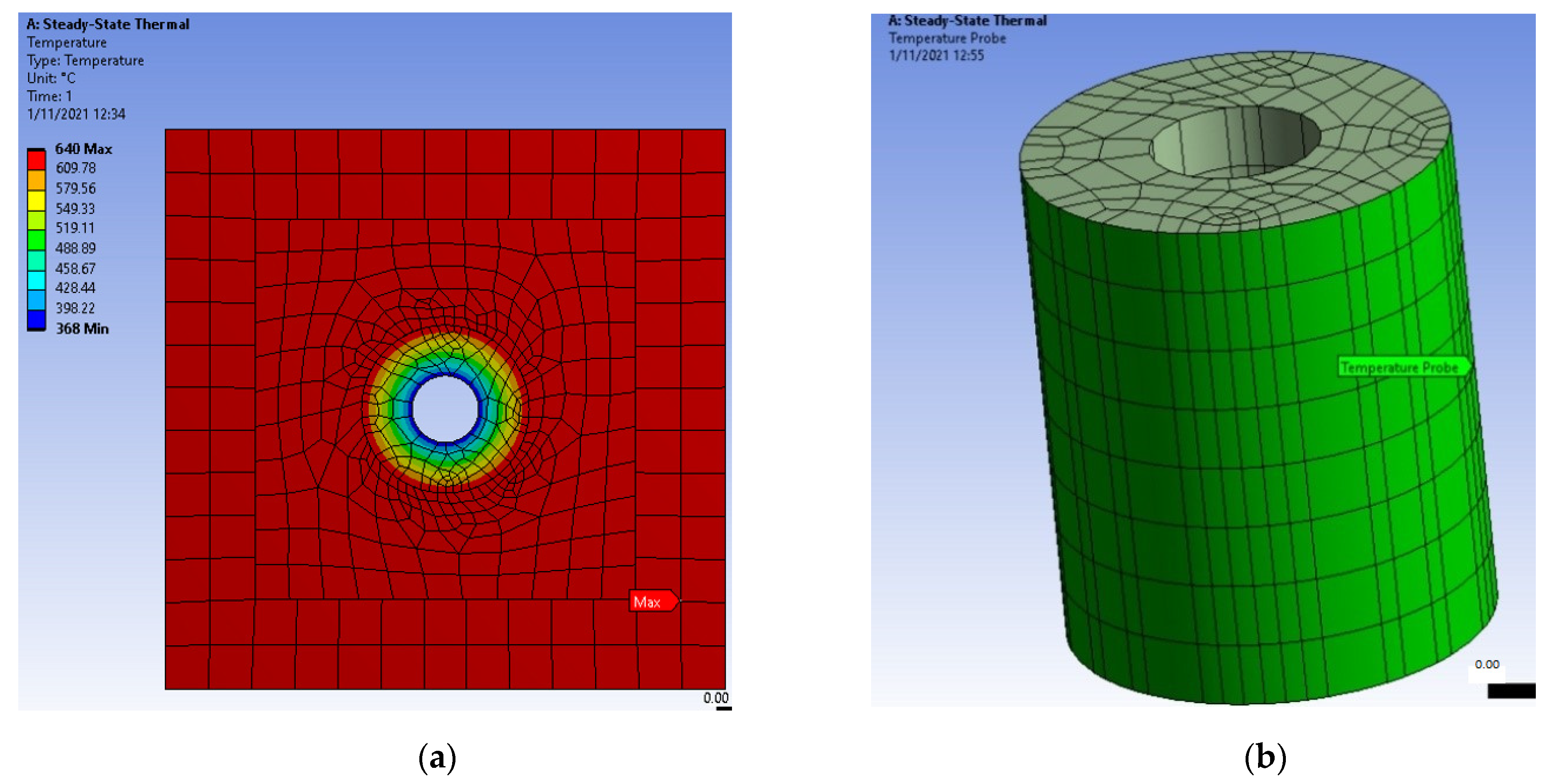This screenshot has height=784, width=1552.
Task: Click the '579.56' legend value
Action: [75, 188]
